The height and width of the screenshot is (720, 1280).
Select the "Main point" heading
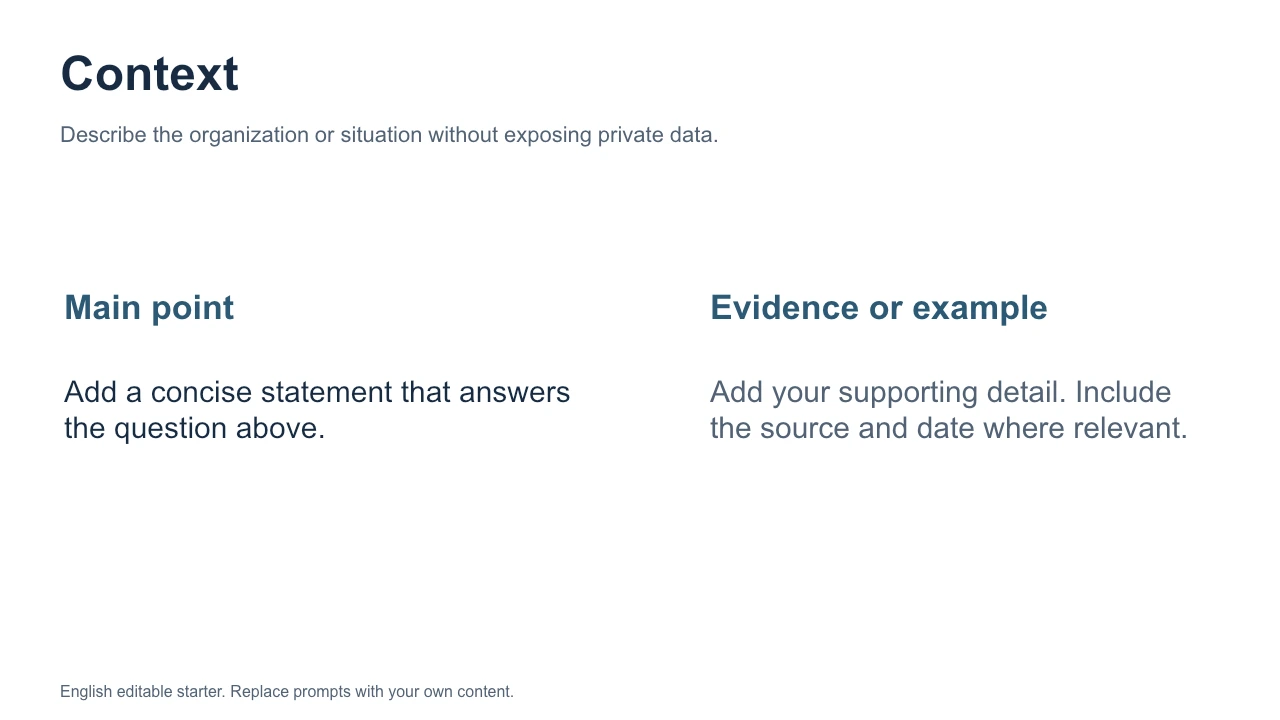(149, 308)
